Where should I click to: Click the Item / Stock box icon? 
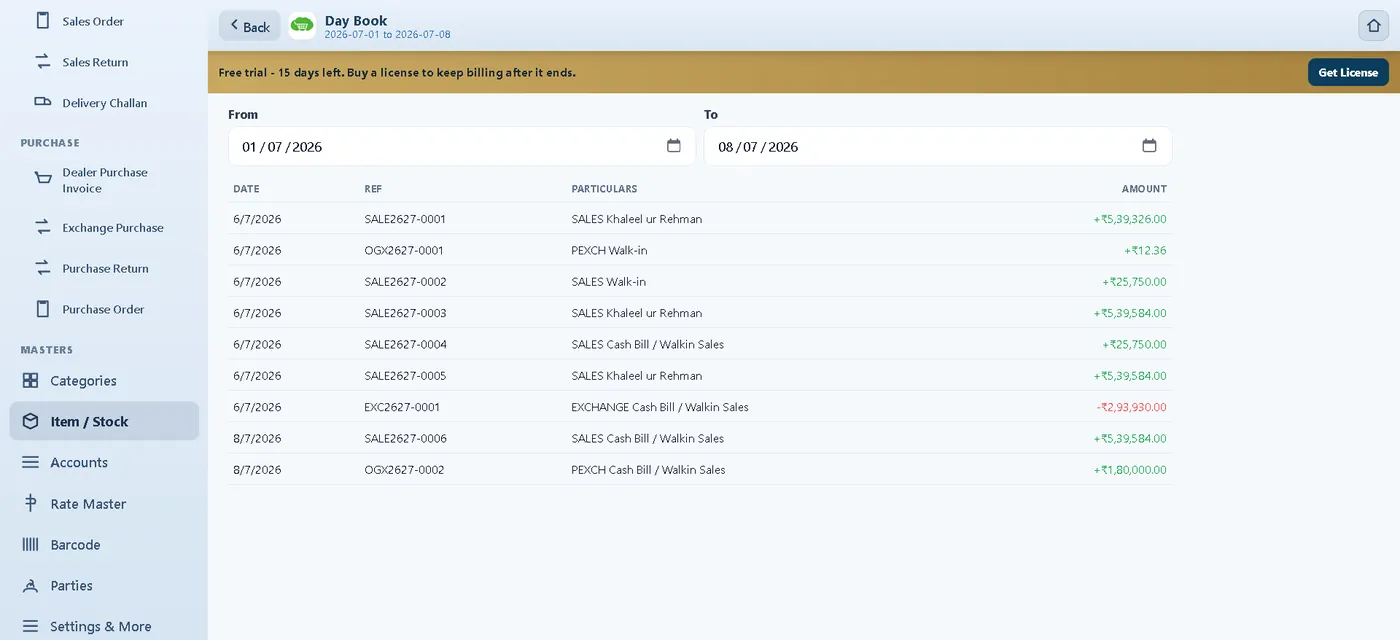click(31, 421)
